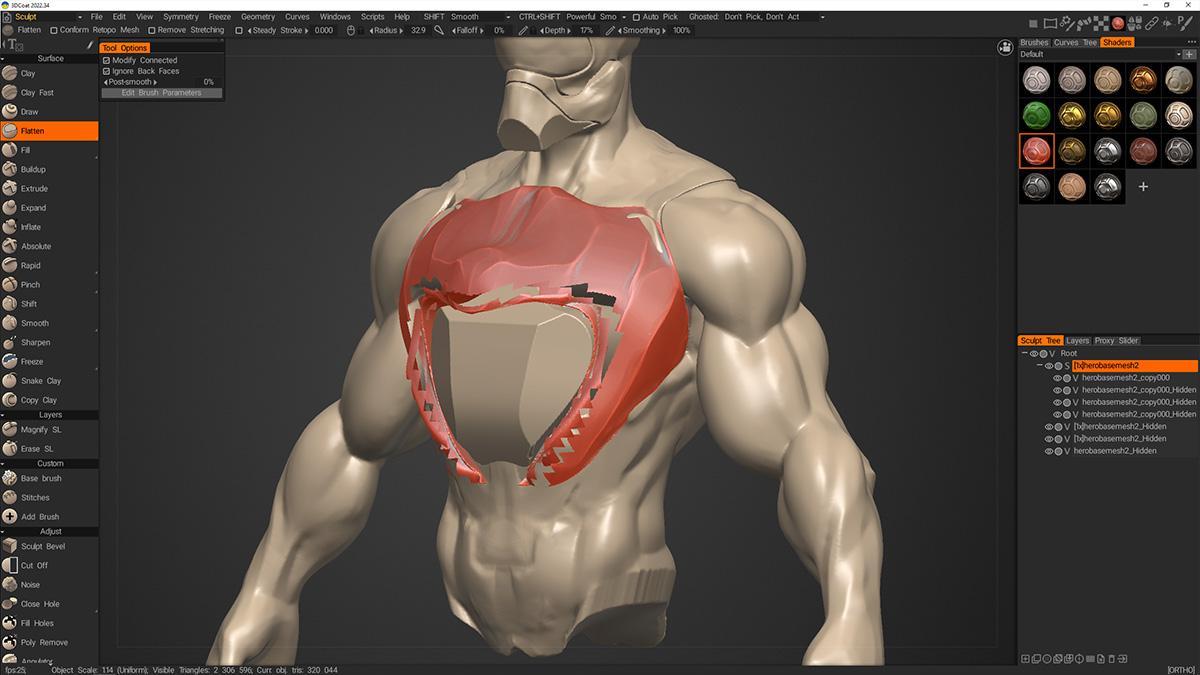1200x675 pixels.
Task: Select the Smooth brush tool
Action: coord(49,323)
